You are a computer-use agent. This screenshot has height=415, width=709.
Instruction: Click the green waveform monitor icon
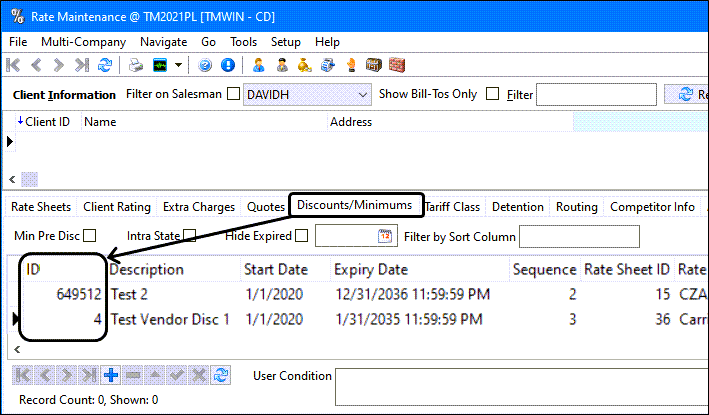160,65
